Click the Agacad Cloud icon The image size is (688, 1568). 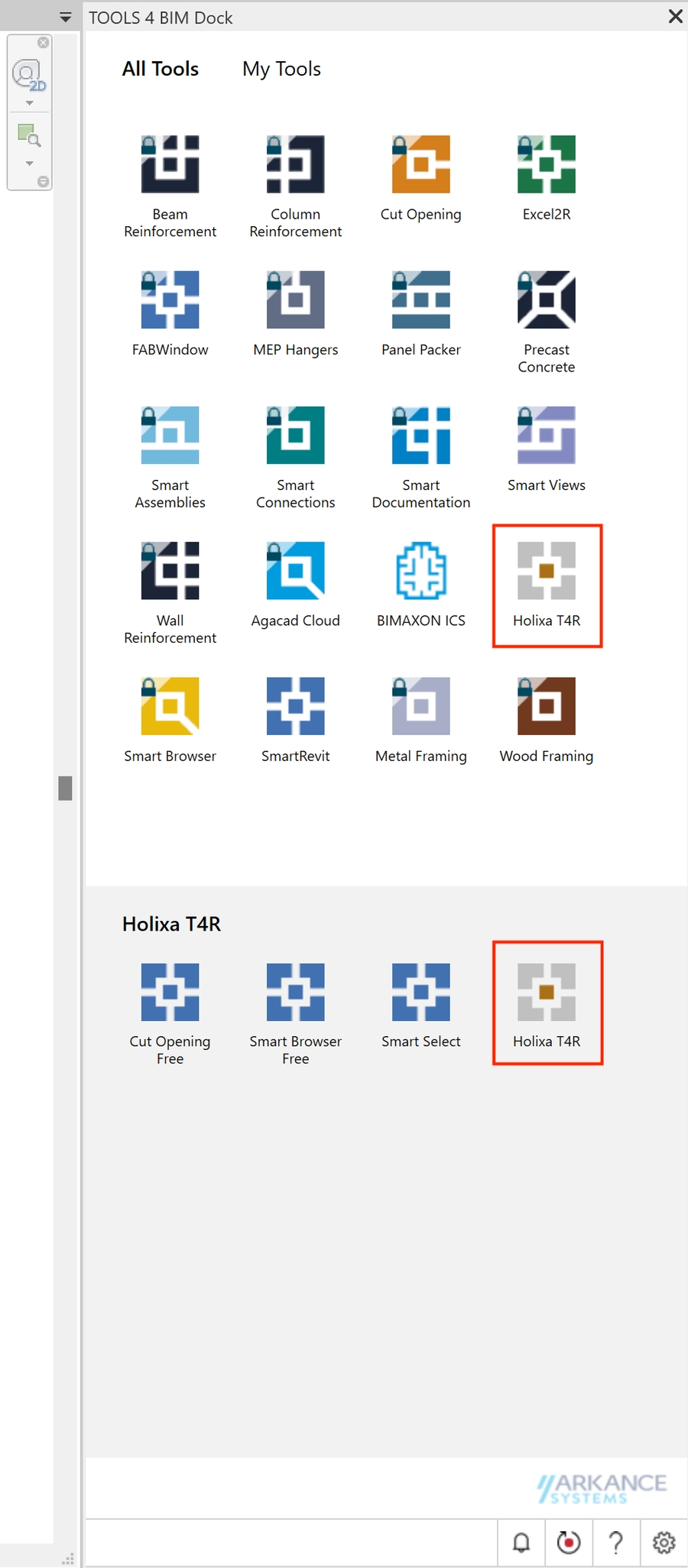coord(295,571)
